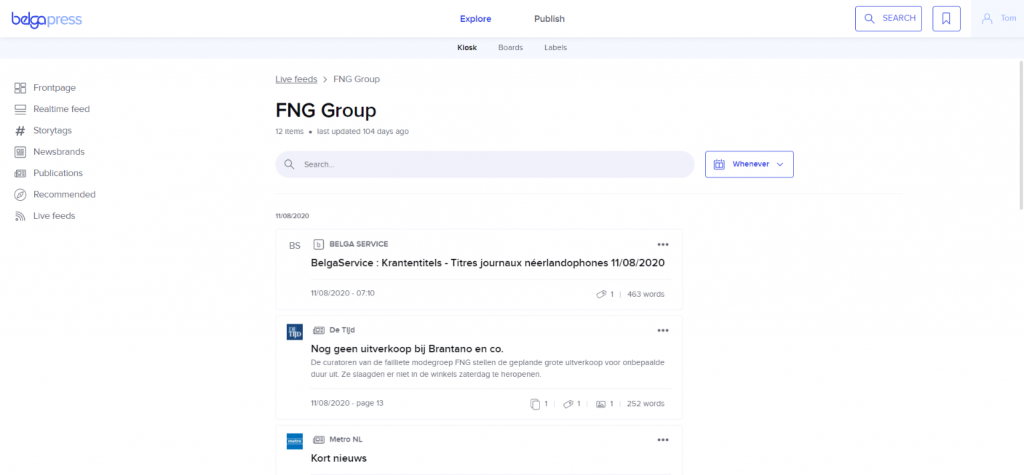Click the belga press logo
The height and width of the screenshot is (475, 1024).
click(x=46, y=19)
